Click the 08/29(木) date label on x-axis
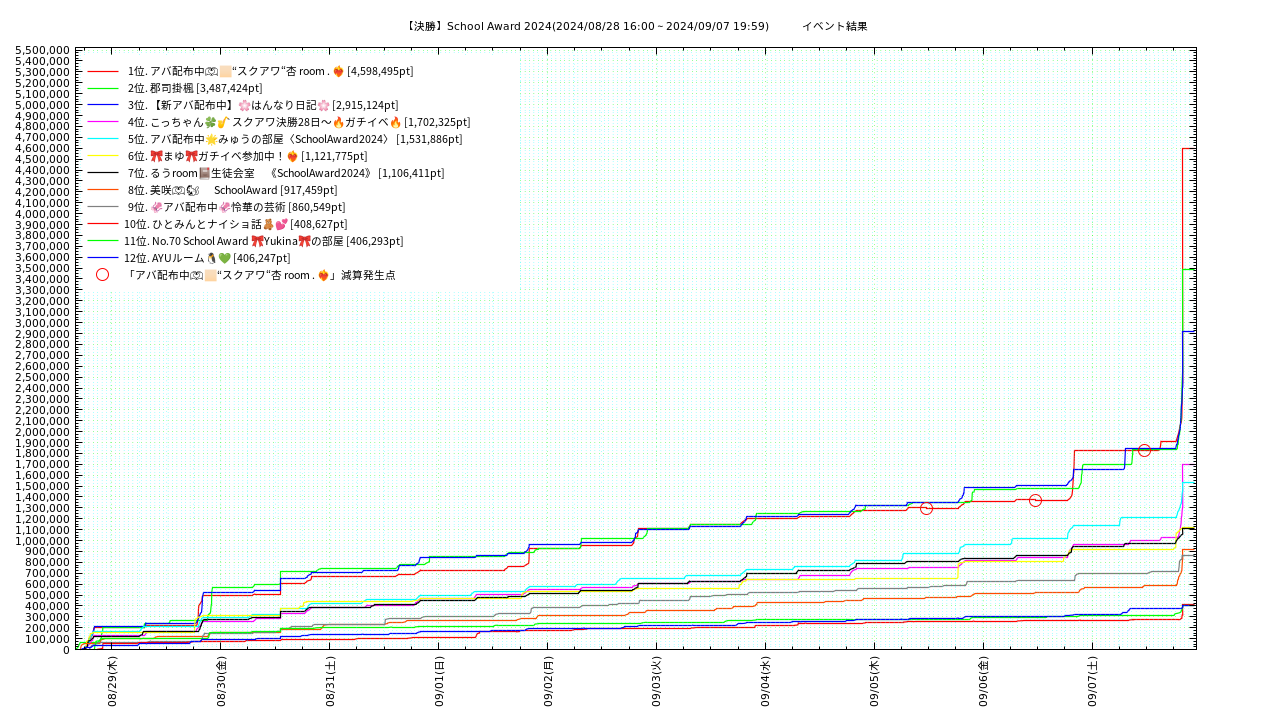Viewport: 1280px width, 720px height. point(113,682)
